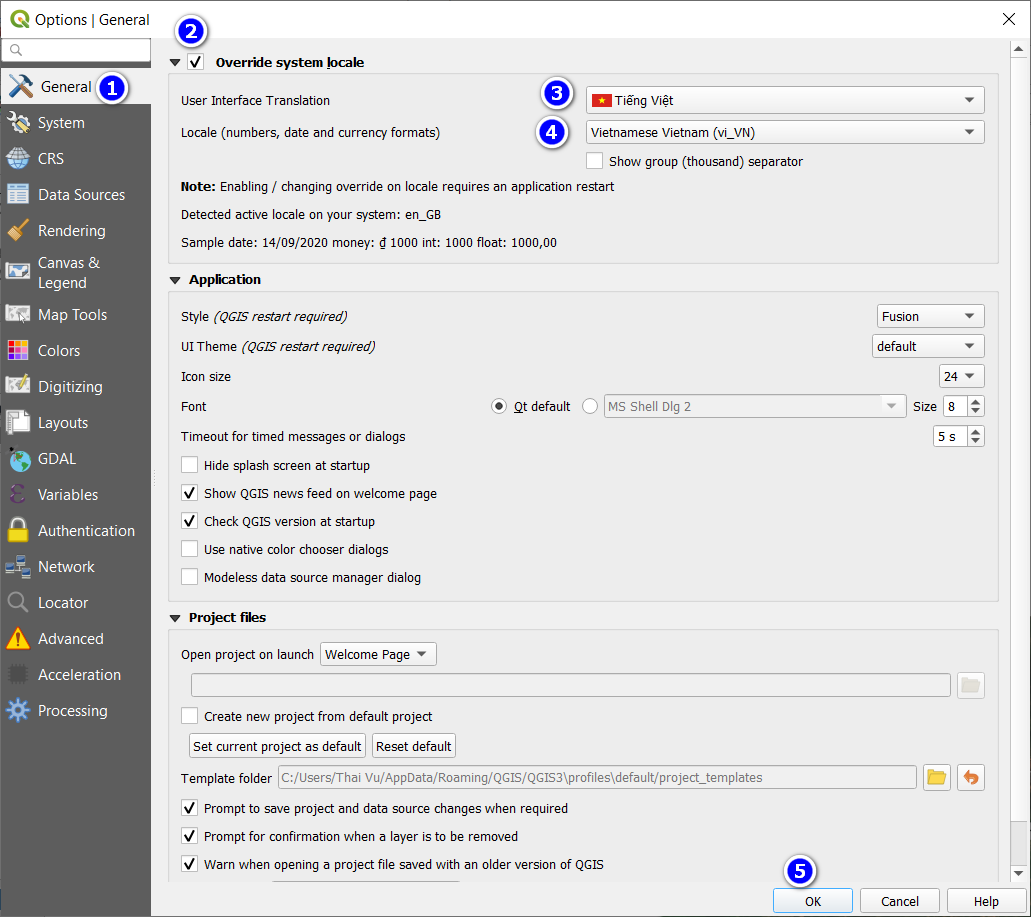Screen dimensions: 1031x917
Task: Click OK to apply options
Action: pos(813,901)
